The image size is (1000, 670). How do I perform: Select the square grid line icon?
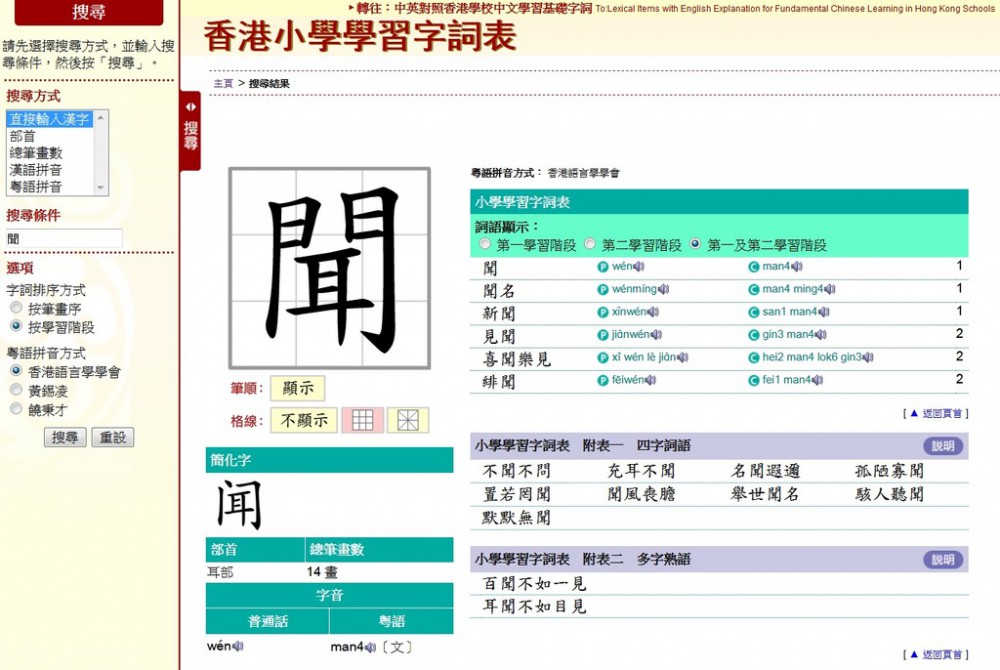tap(362, 420)
